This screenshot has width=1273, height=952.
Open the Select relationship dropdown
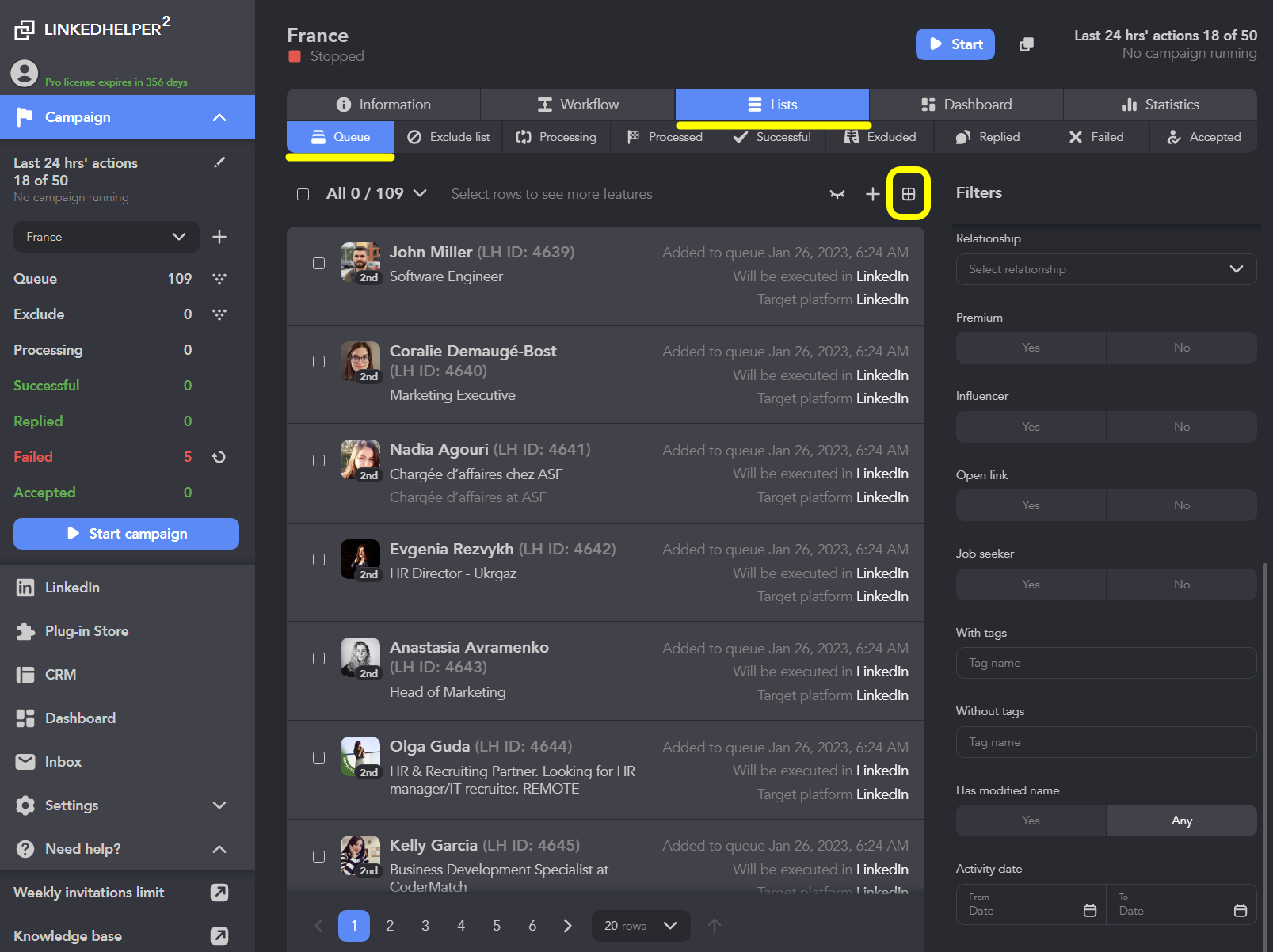click(1106, 269)
